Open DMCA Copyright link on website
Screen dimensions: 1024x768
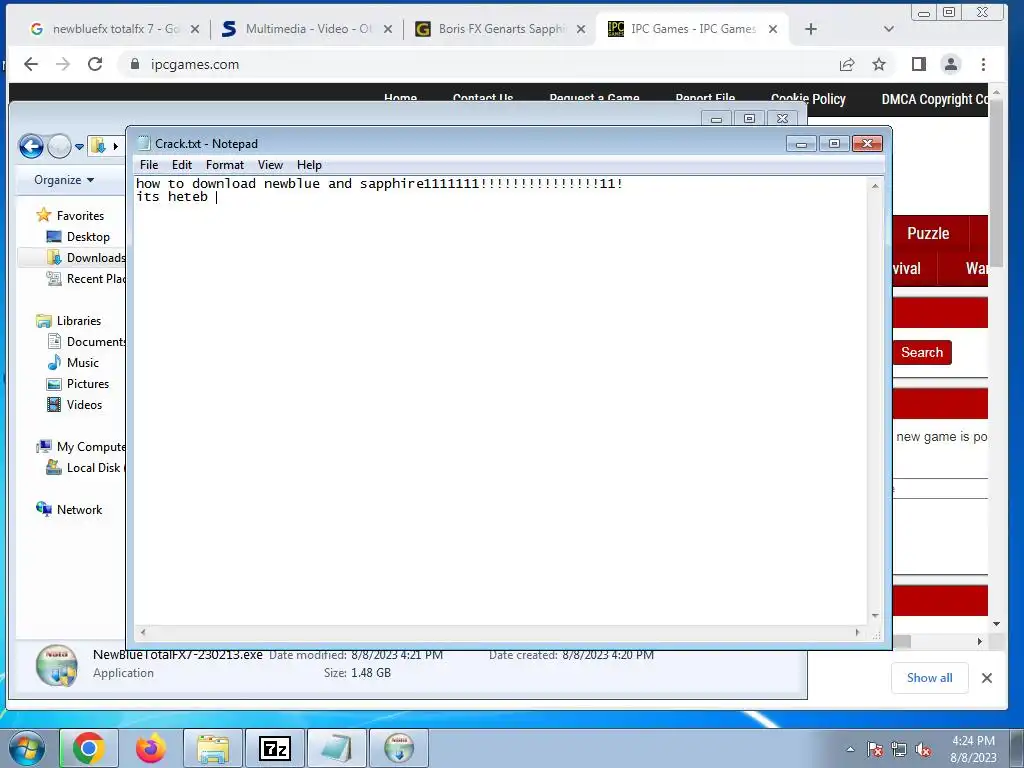click(935, 99)
